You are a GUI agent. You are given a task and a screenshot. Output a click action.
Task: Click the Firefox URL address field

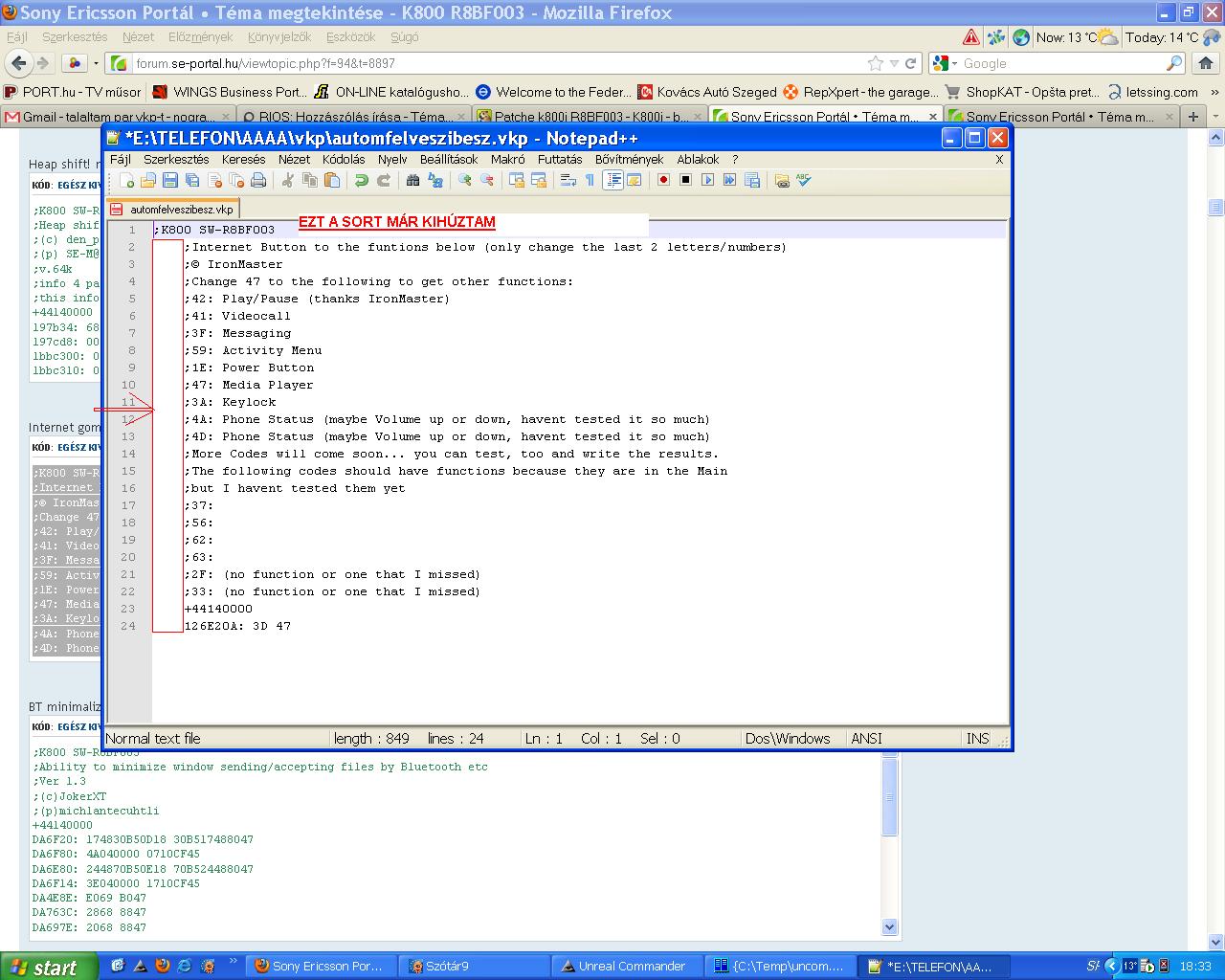498,63
